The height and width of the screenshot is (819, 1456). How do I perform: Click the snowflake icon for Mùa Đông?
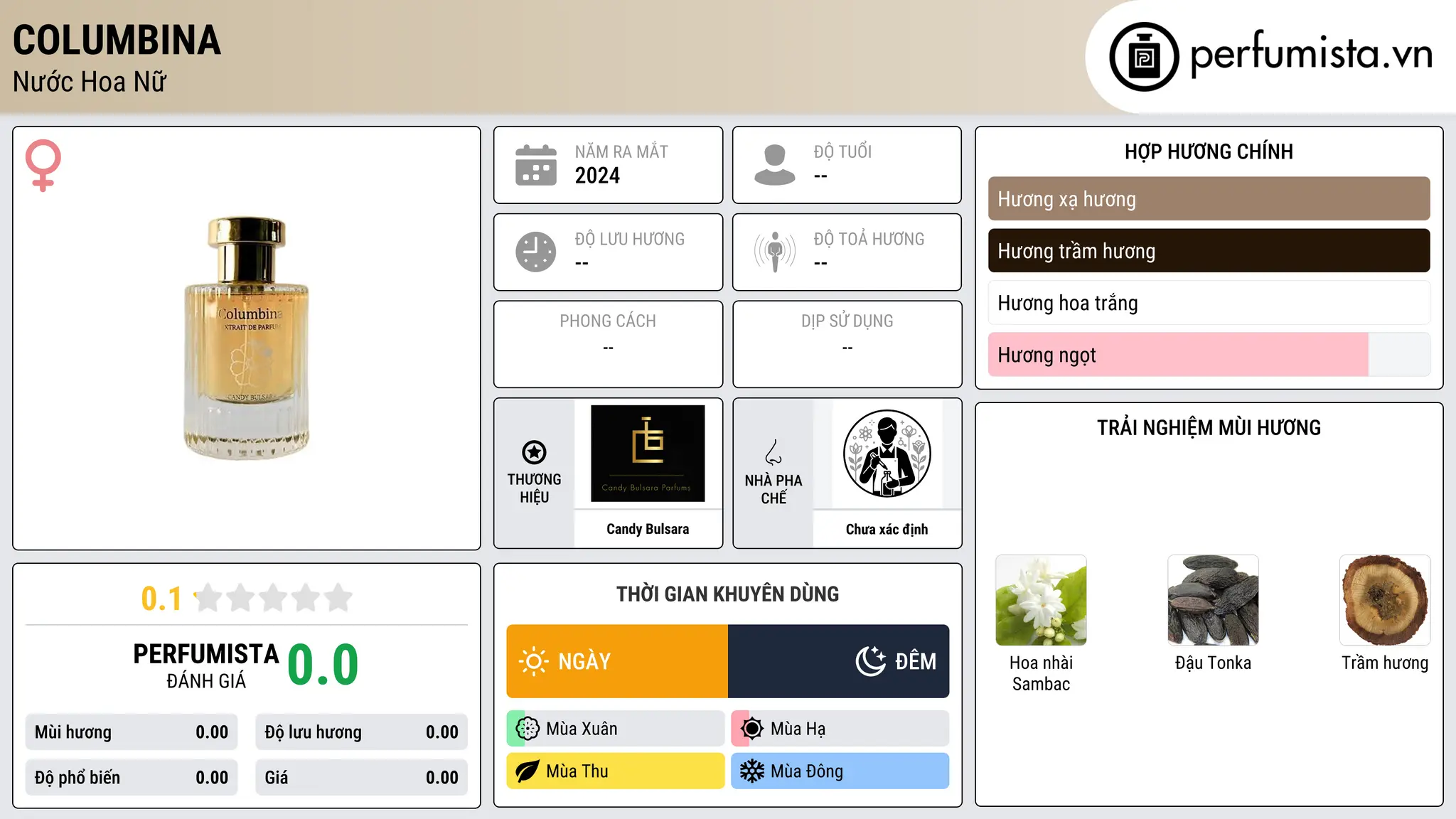click(752, 771)
